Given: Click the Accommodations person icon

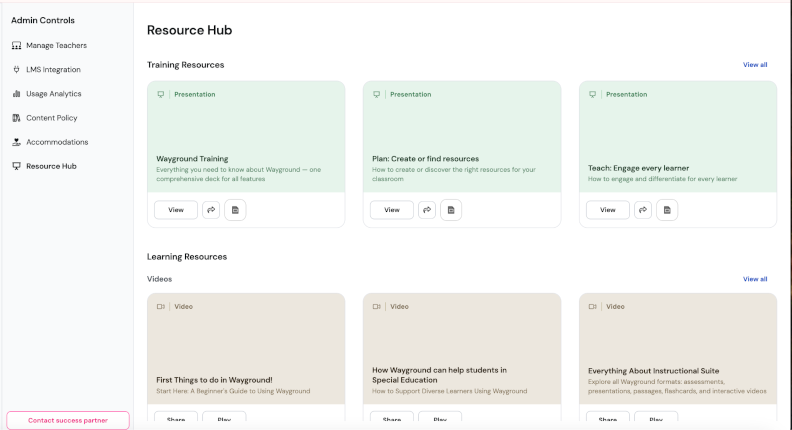Looking at the screenshot, I should click(16, 142).
